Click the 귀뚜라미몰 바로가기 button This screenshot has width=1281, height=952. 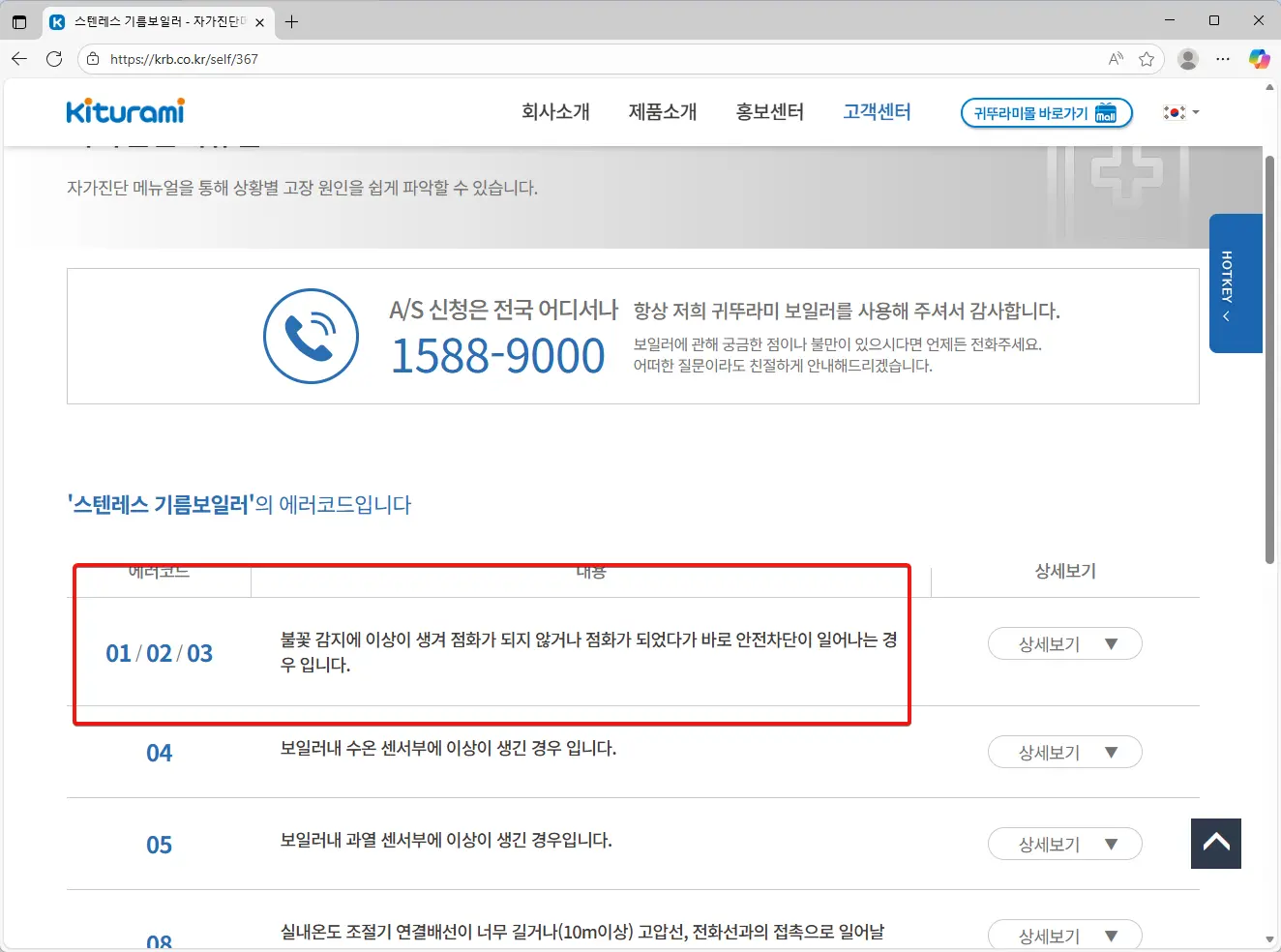[x=1046, y=112]
